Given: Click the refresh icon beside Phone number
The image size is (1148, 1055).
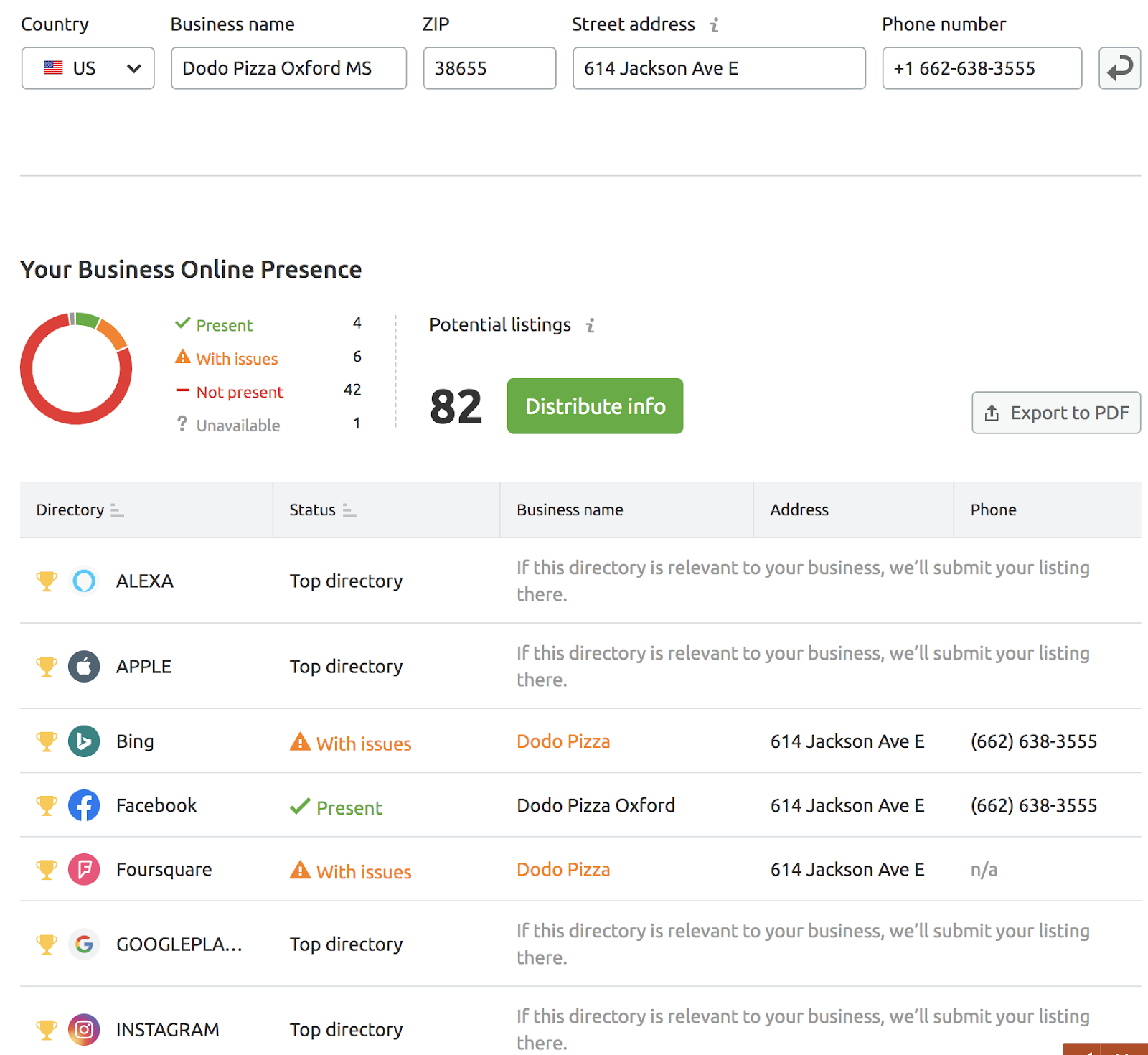Looking at the screenshot, I should (1119, 68).
